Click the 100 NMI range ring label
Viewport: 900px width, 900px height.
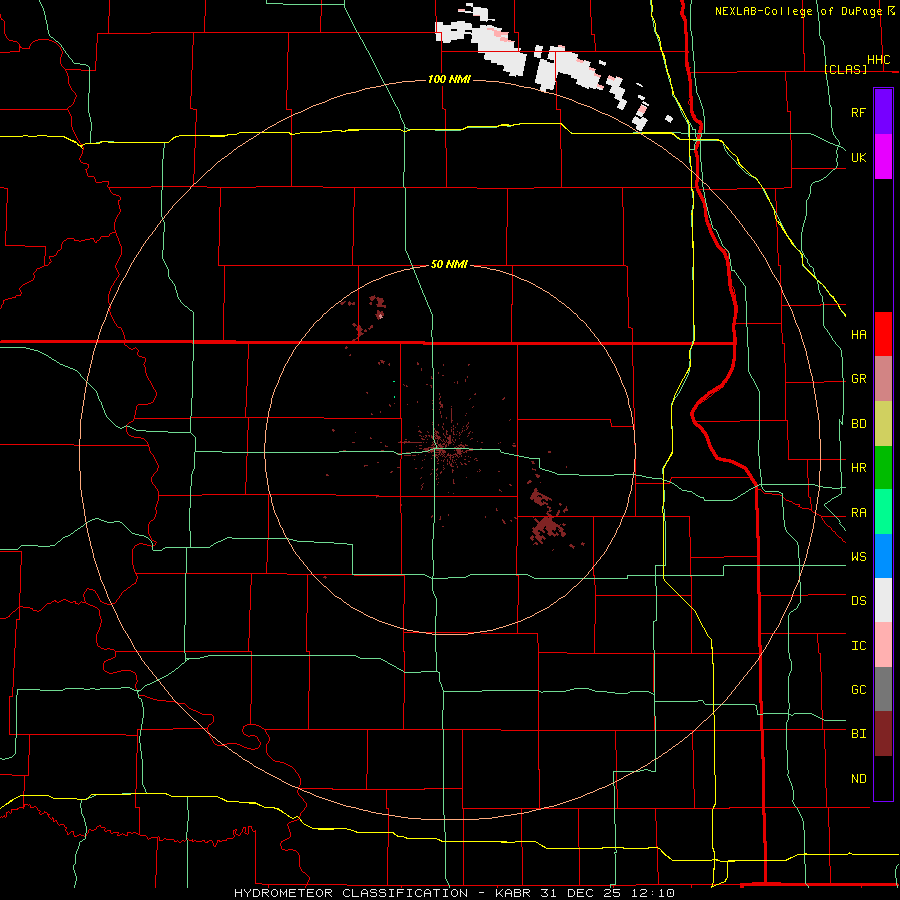point(449,79)
